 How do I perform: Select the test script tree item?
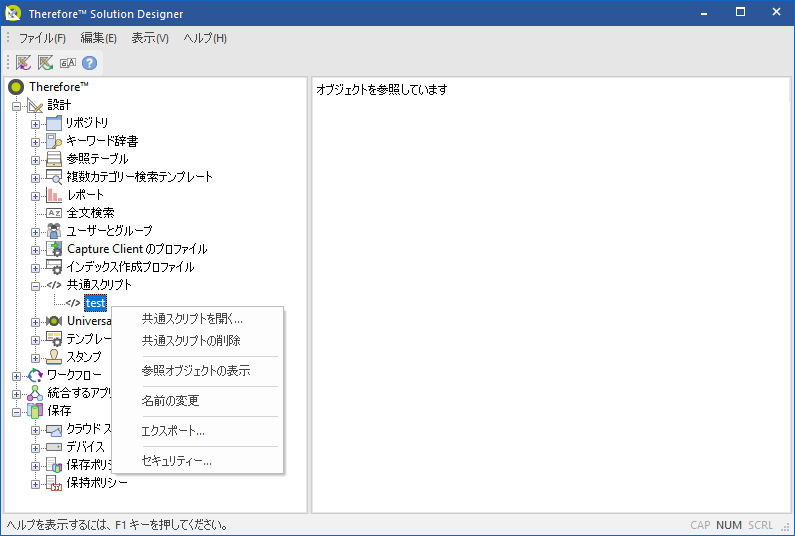[x=95, y=303]
